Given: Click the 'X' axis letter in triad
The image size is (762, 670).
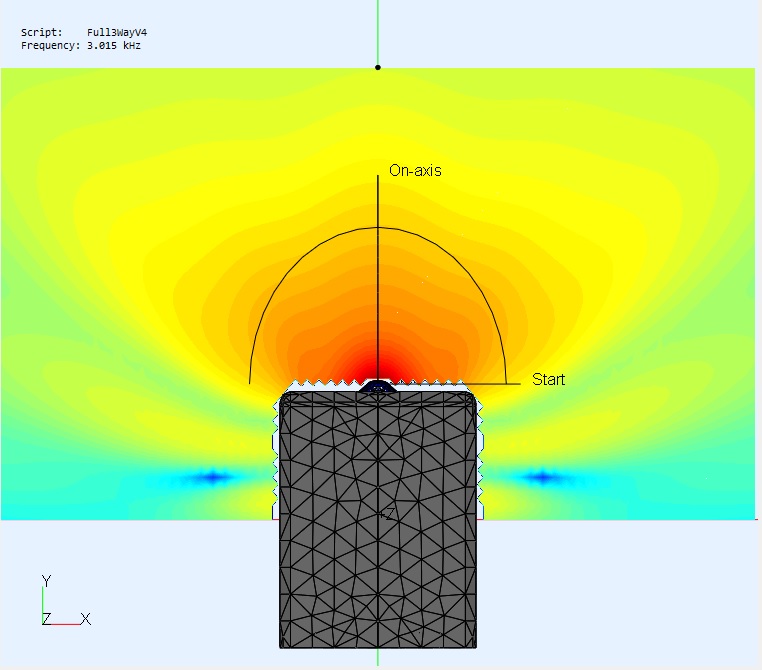Looking at the screenshot, I should [x=86, y=619].
